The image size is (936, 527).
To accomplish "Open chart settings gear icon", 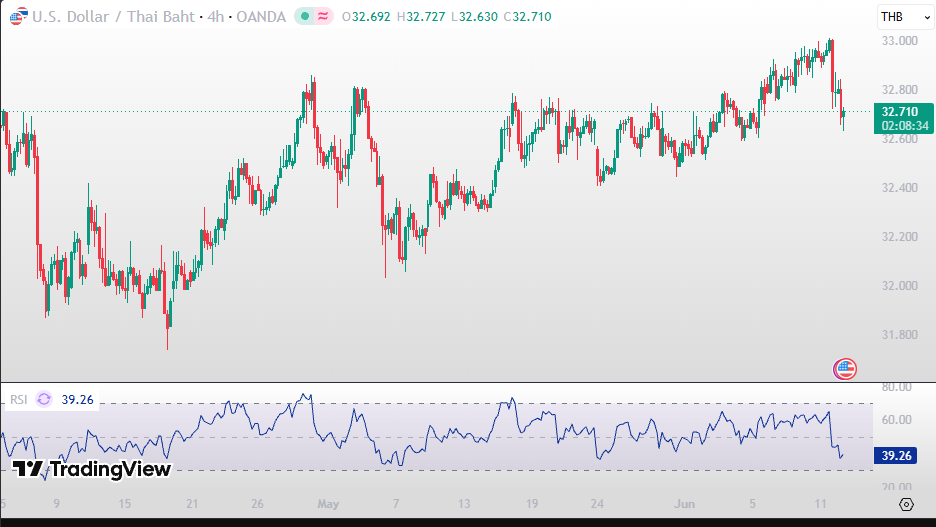I will pyautogui.click(x=906, y=504).
